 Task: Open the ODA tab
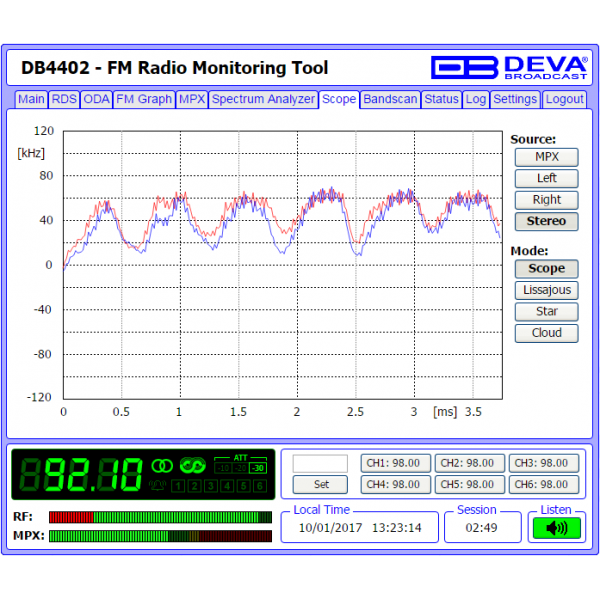[96, 99]
